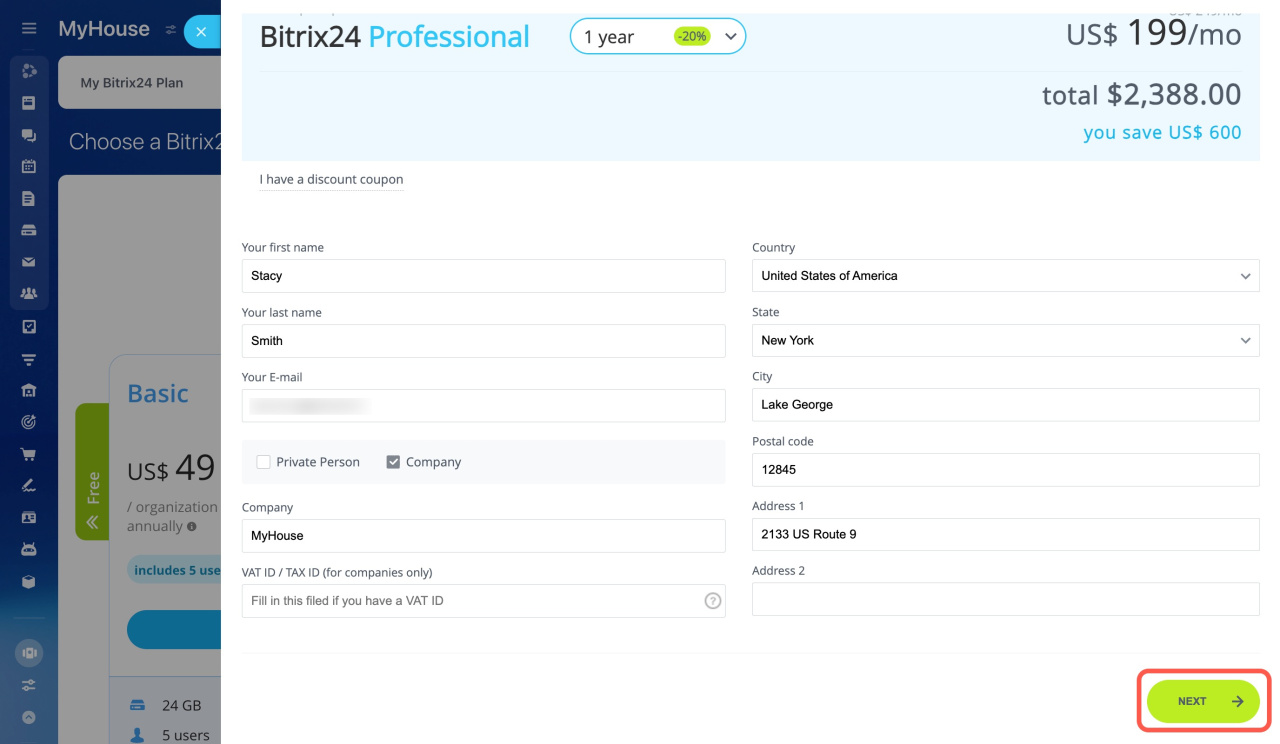Click the MyHouse title in header
The image size is (1280, 744).
point(104,29)
